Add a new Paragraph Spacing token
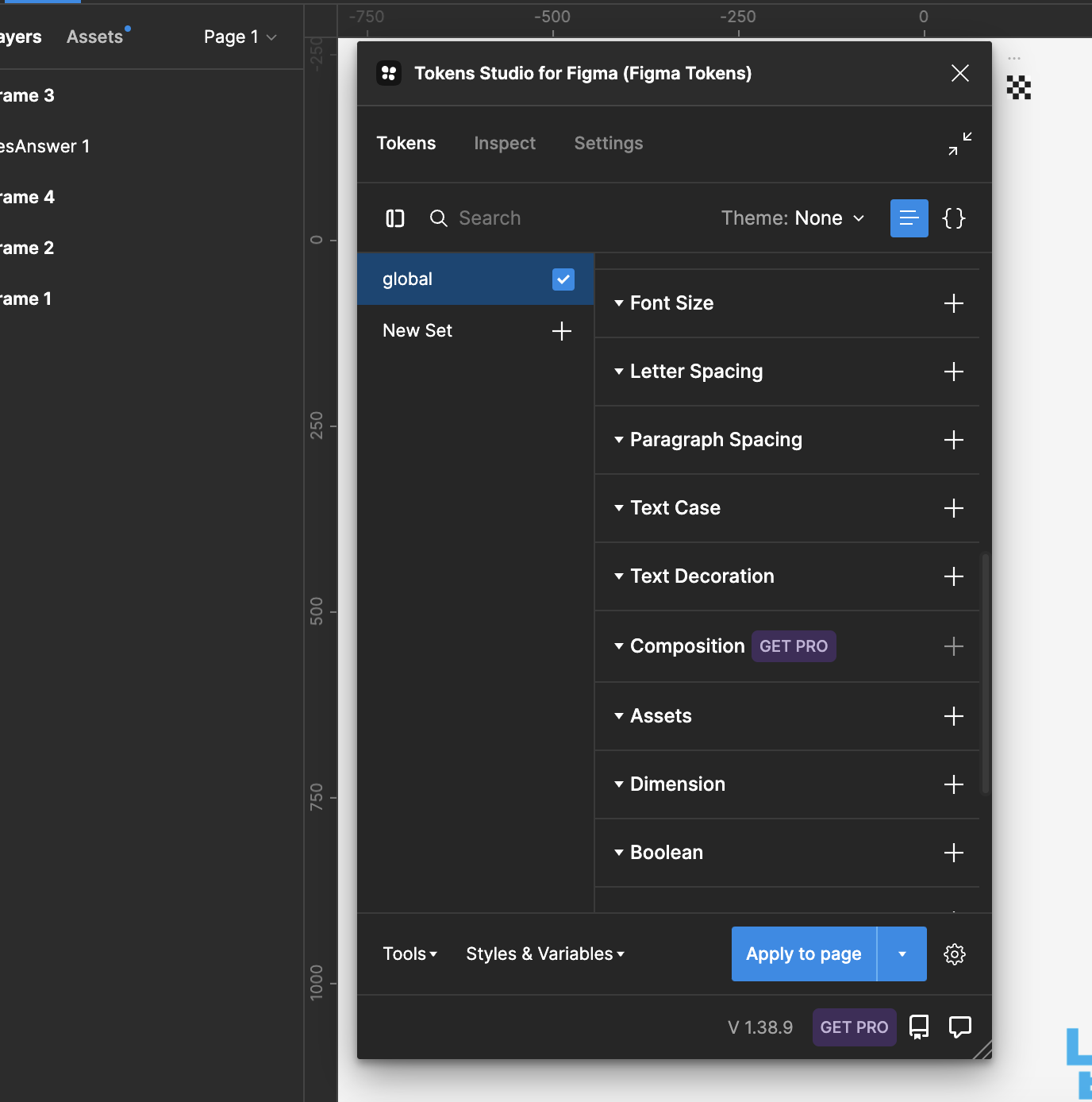Viewport: 1092px width, 1102px height. 954,440
